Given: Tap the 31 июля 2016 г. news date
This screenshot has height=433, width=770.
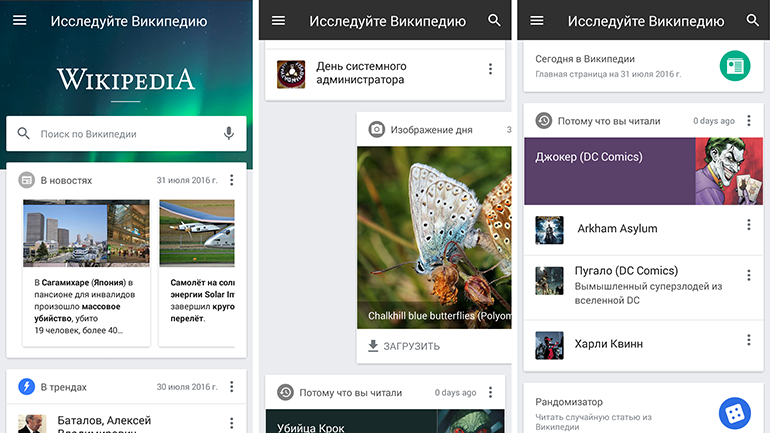Looking at the screenshot, I should point(187,180).
